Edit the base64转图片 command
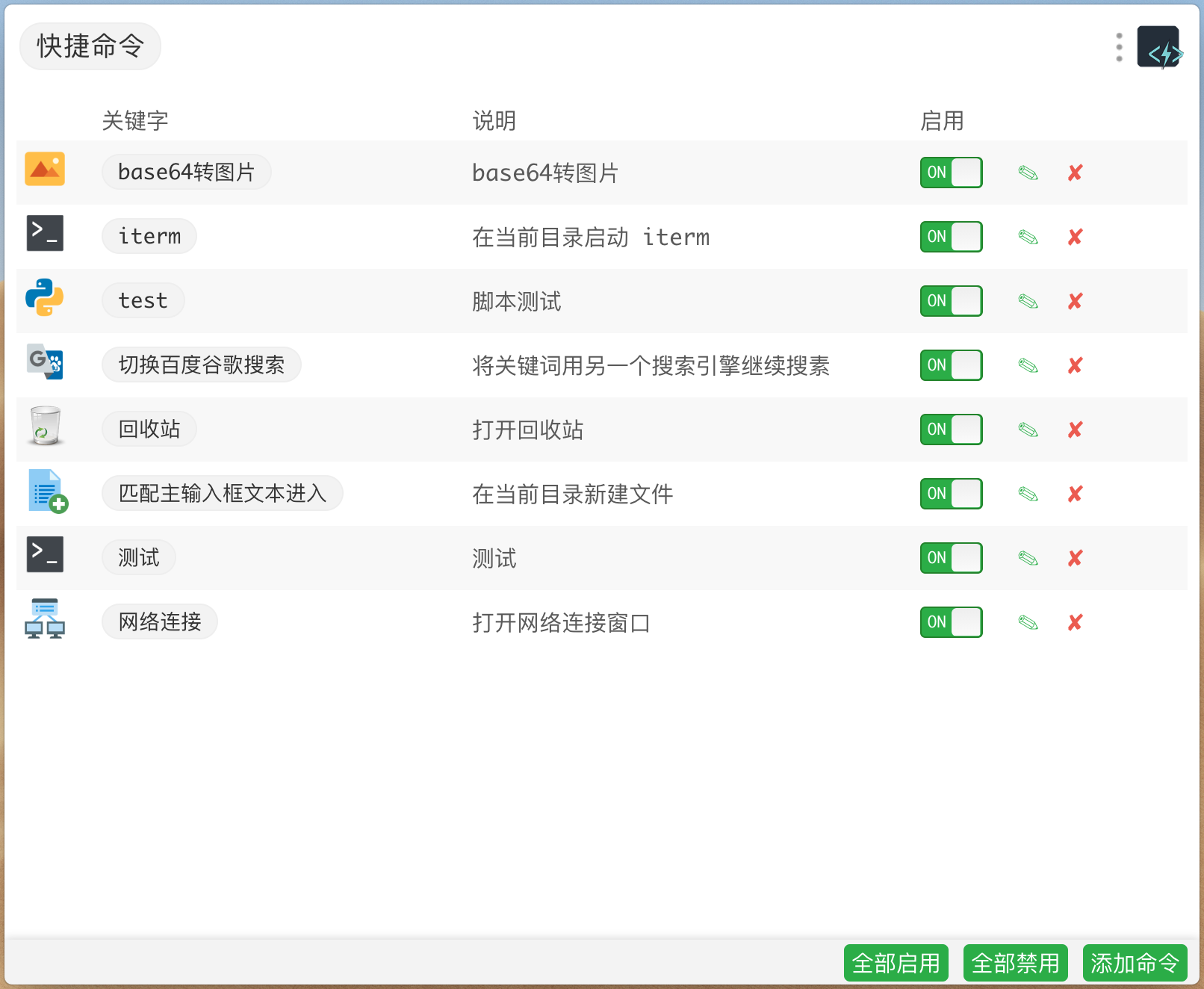Viewport: 1204px width, 989px height. click(x=1028, y=173)
